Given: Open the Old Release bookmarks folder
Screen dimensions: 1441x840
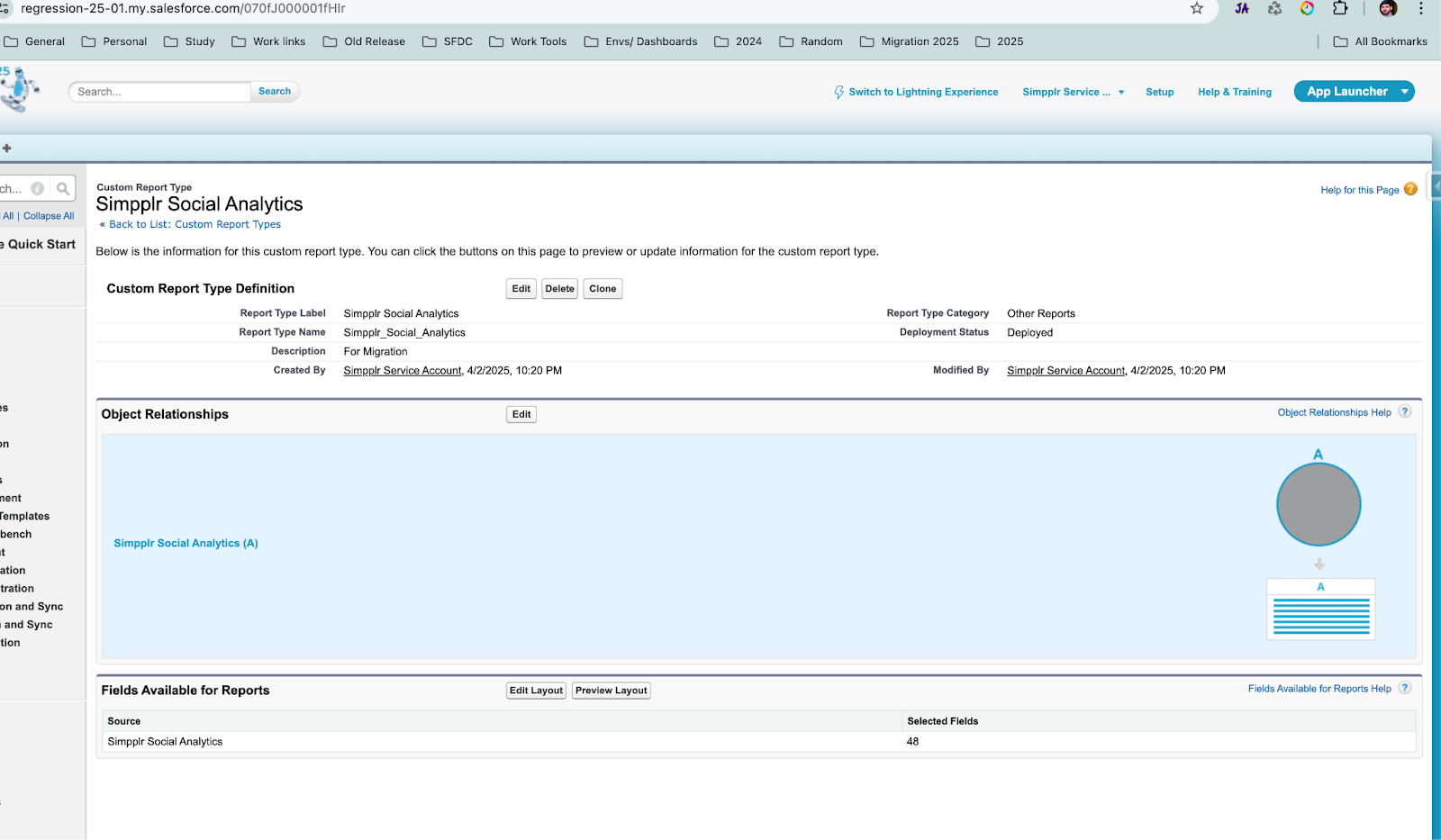Looking at the screenshot, I should (x=364, y=41).
